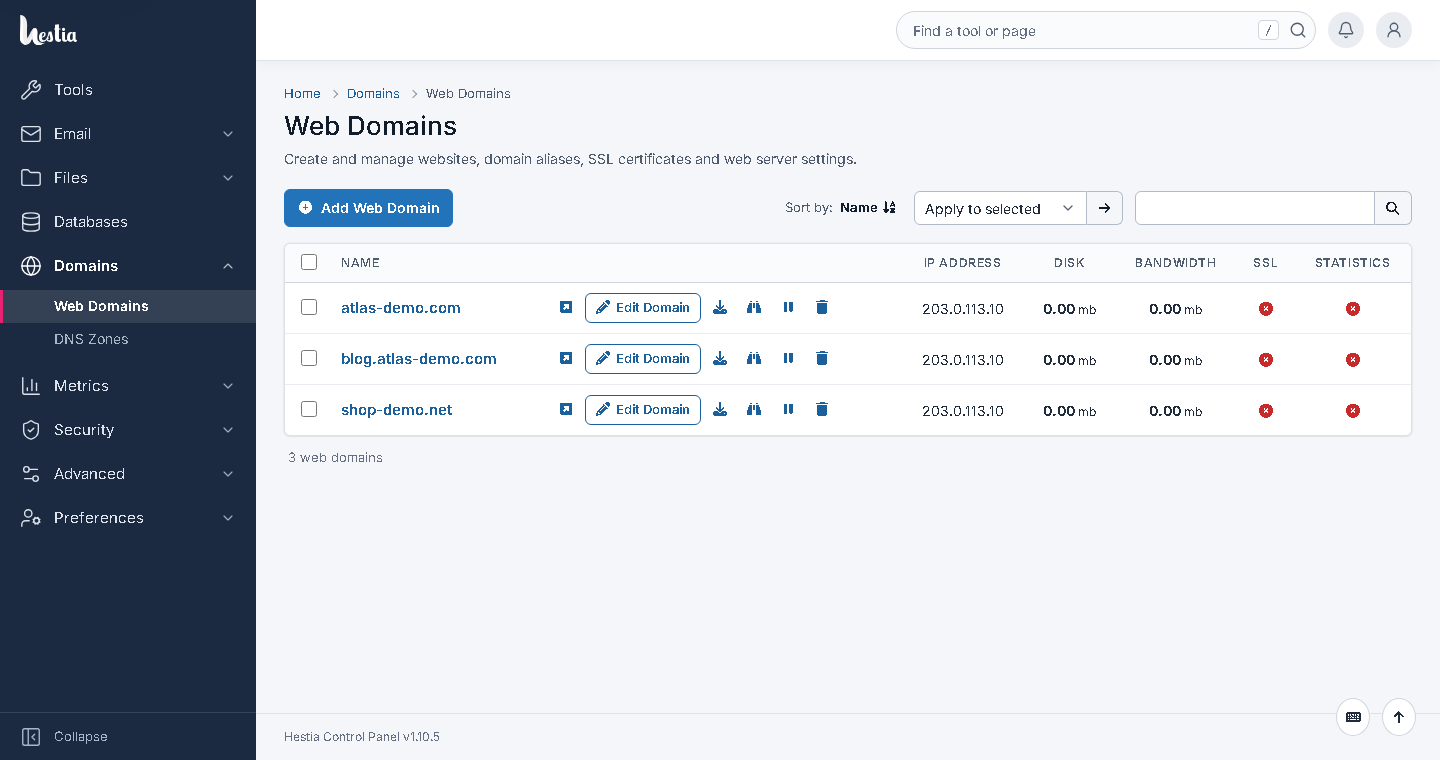The image size is (1440, 760).
Task: Check the atlas-demo.com row checkbox
Action: click(x=309, y=307)
